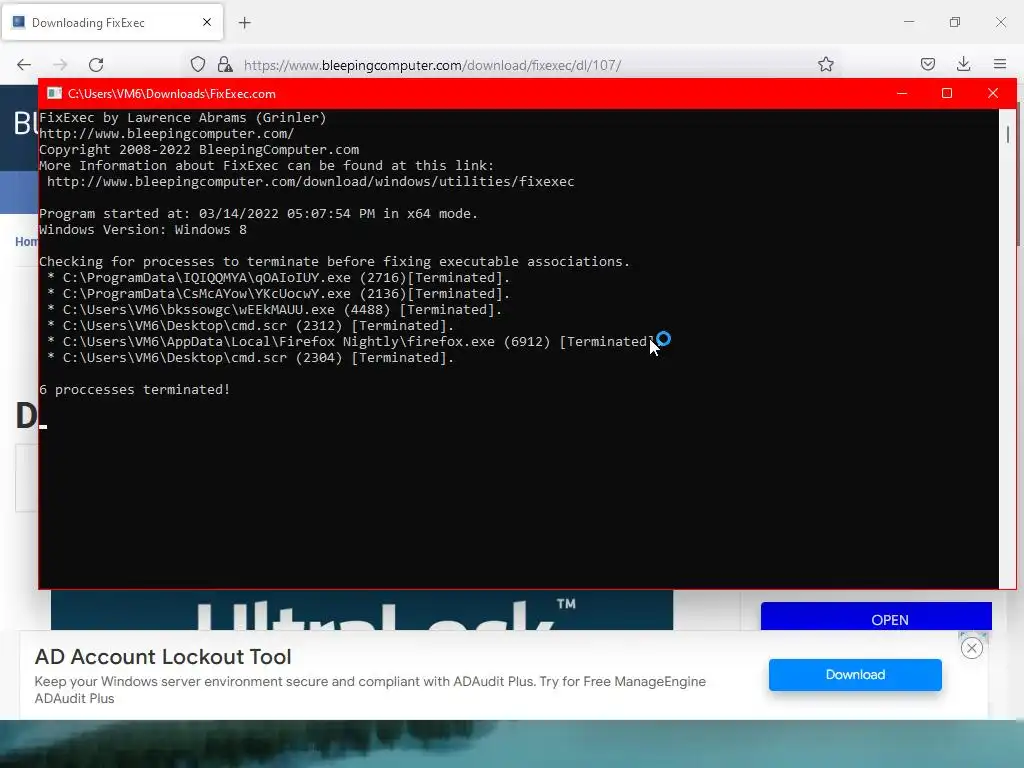Viewport: 1024px width, 768px height.
Task: Click the 'Windows Version: Windows 8' line
Action: pyautogui.click(x=143, y=230)
